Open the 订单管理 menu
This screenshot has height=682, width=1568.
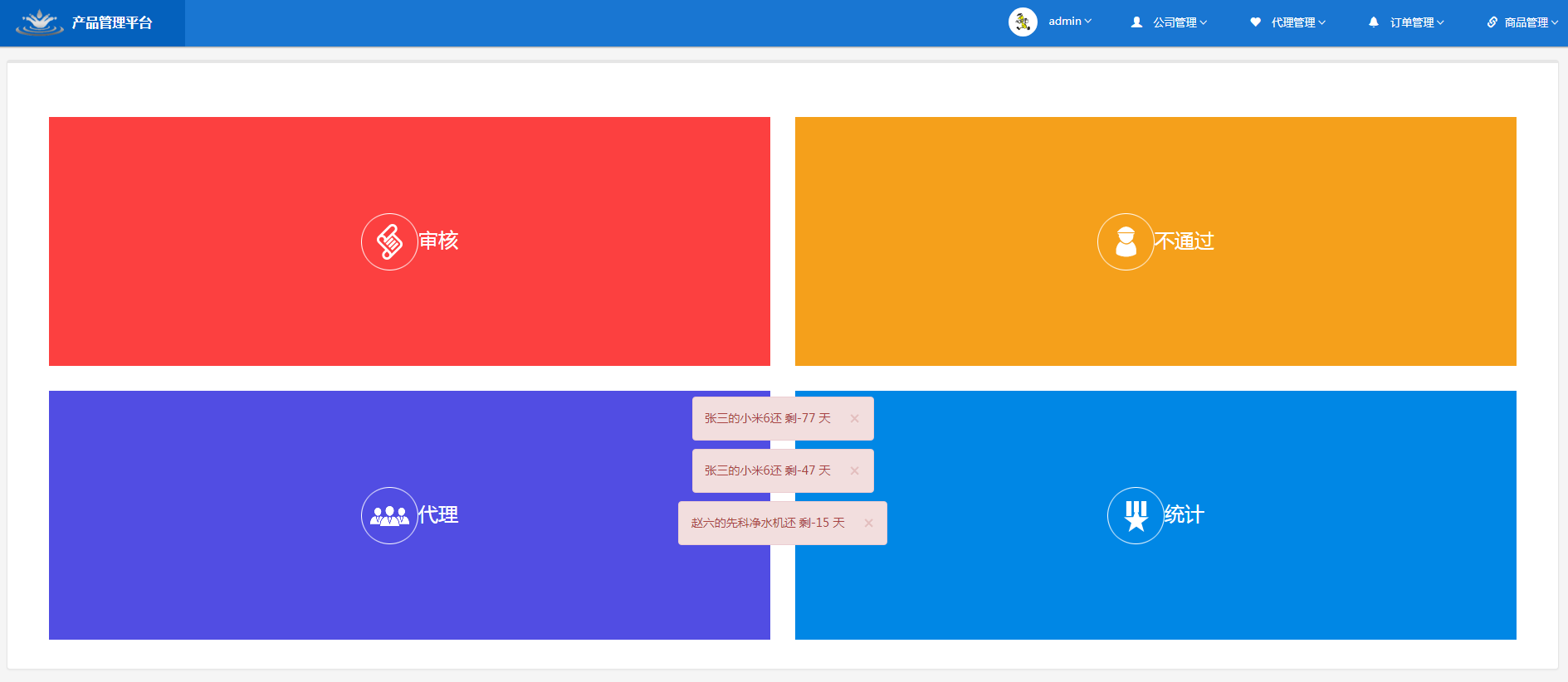1417,22
